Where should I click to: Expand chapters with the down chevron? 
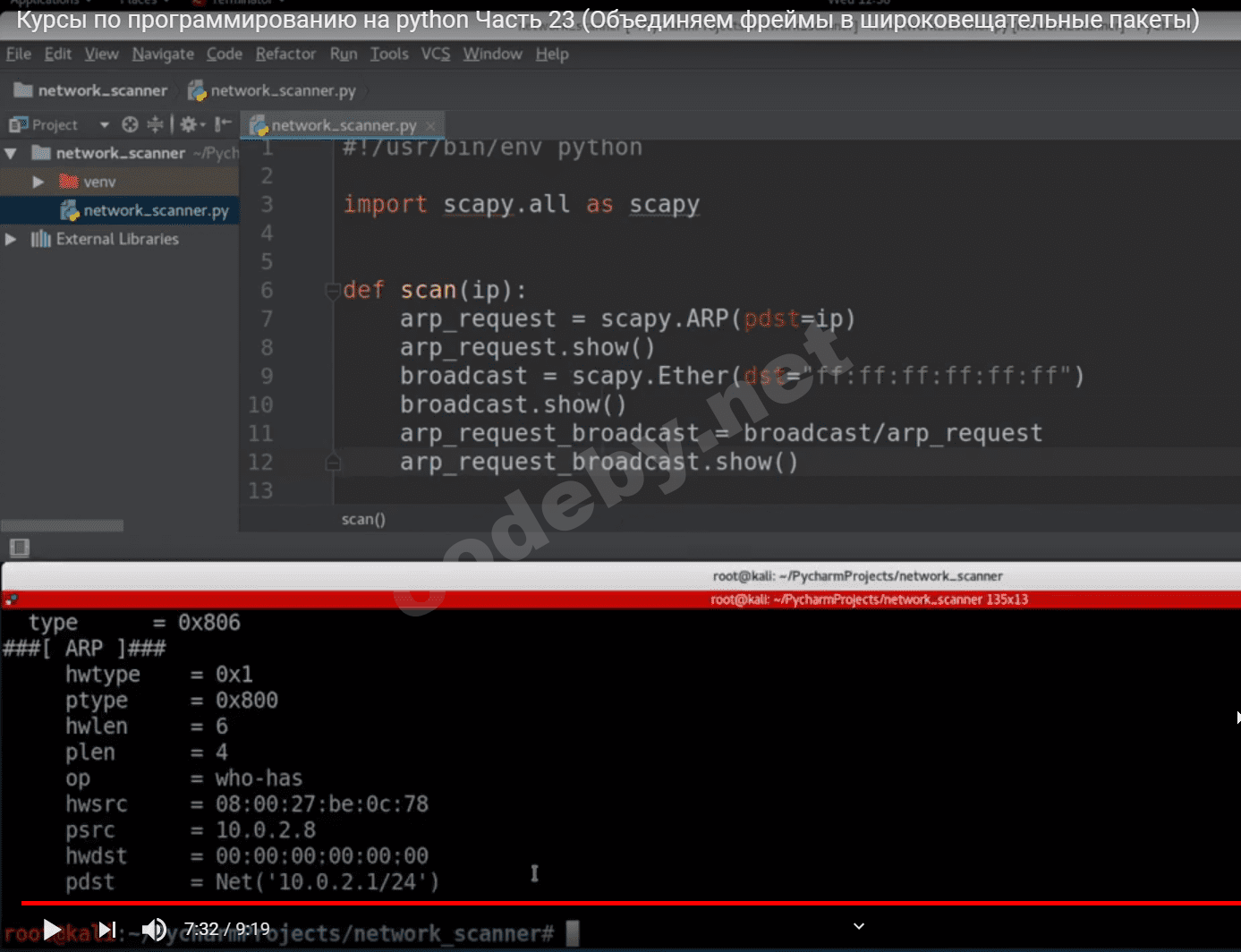coord(859,926)
